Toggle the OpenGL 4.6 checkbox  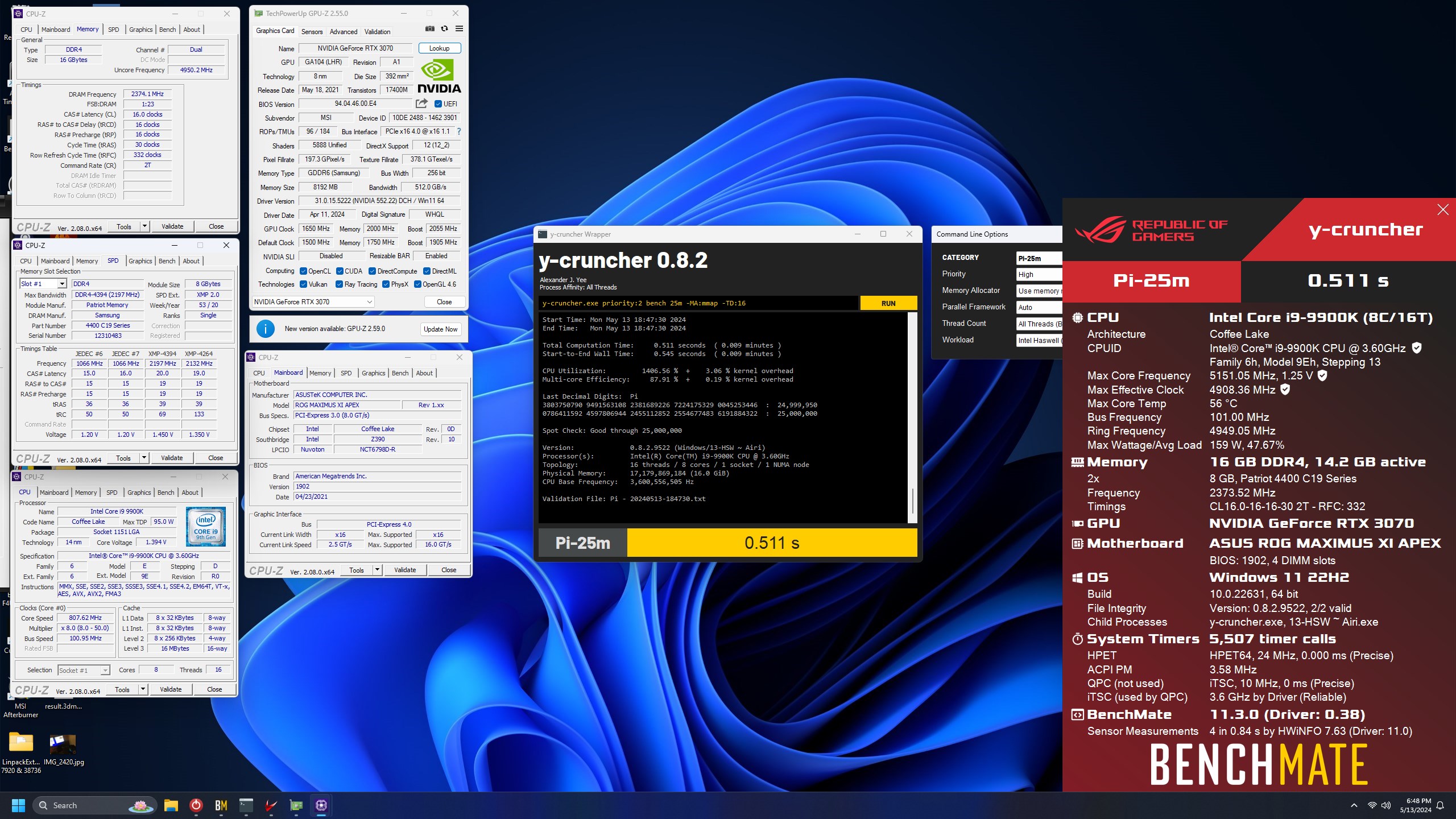tap(417, 284)
